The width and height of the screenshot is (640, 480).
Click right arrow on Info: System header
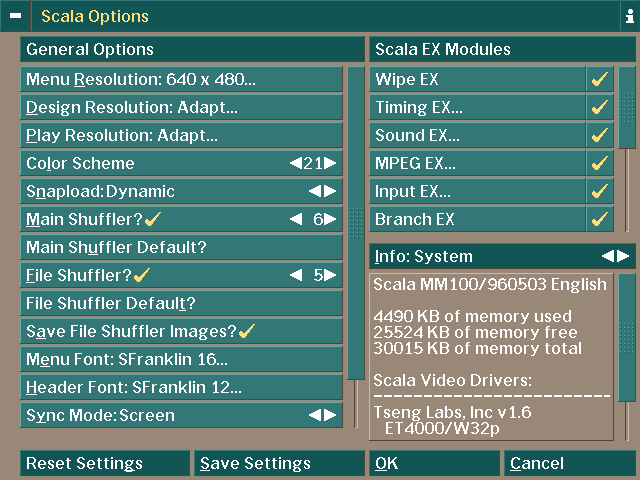tap(624, 256)
